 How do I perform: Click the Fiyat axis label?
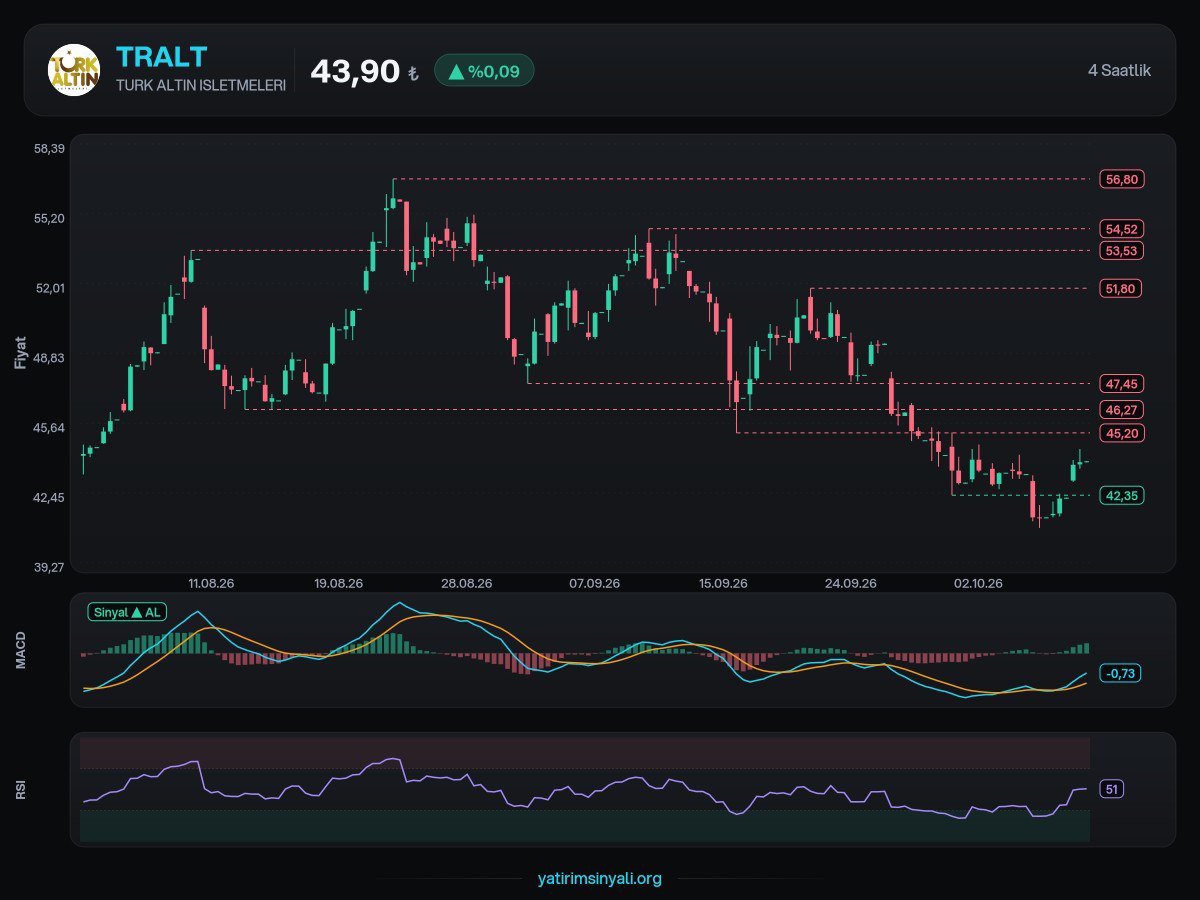point(21,353)
